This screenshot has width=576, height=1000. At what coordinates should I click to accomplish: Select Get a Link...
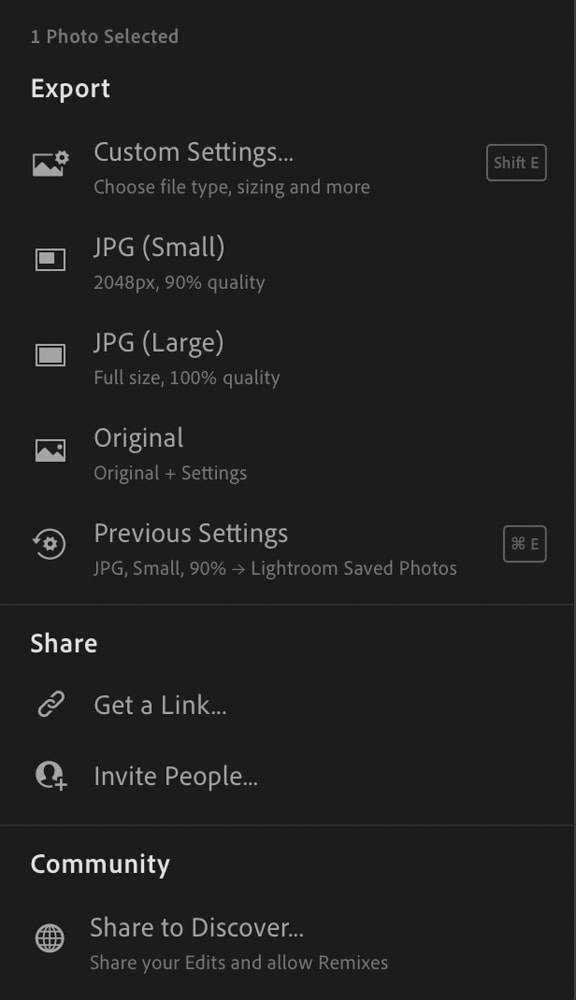(x=288, y=705)
